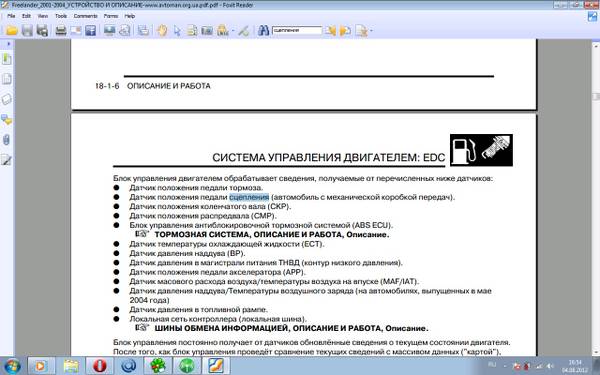Open the ICQ flower taskbar icon
600x375 pixels.
point(157,365)
